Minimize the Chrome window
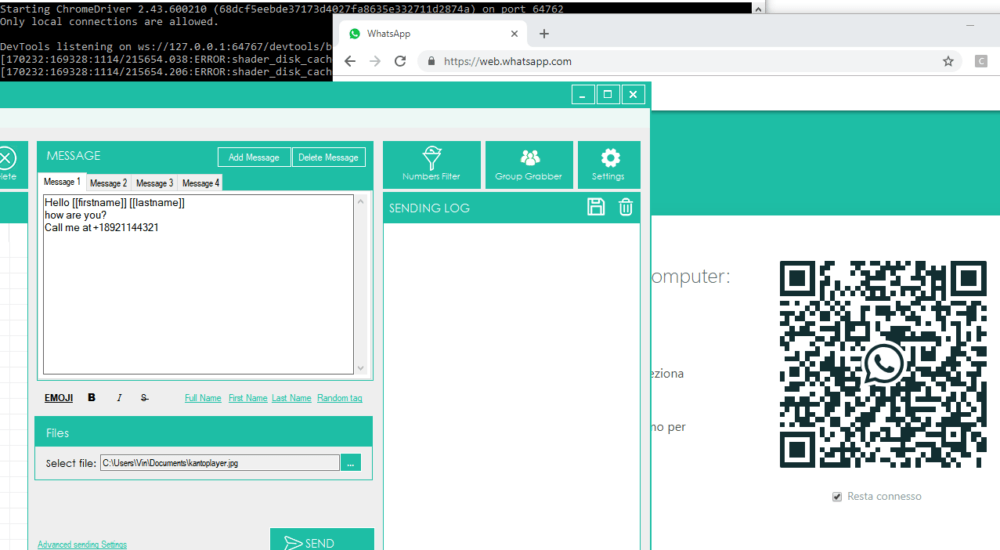This screenshot has height=550, width=1000. click(970, 25)
